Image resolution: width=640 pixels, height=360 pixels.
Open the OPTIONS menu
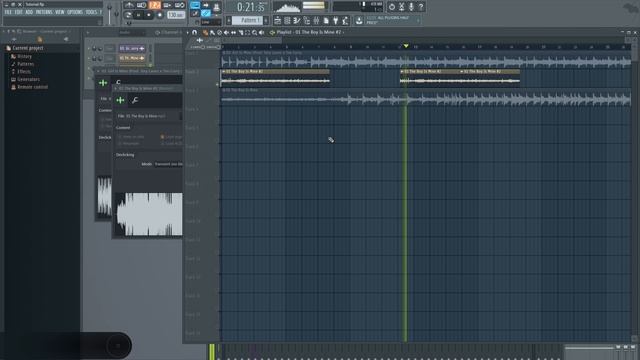[75, 12]
